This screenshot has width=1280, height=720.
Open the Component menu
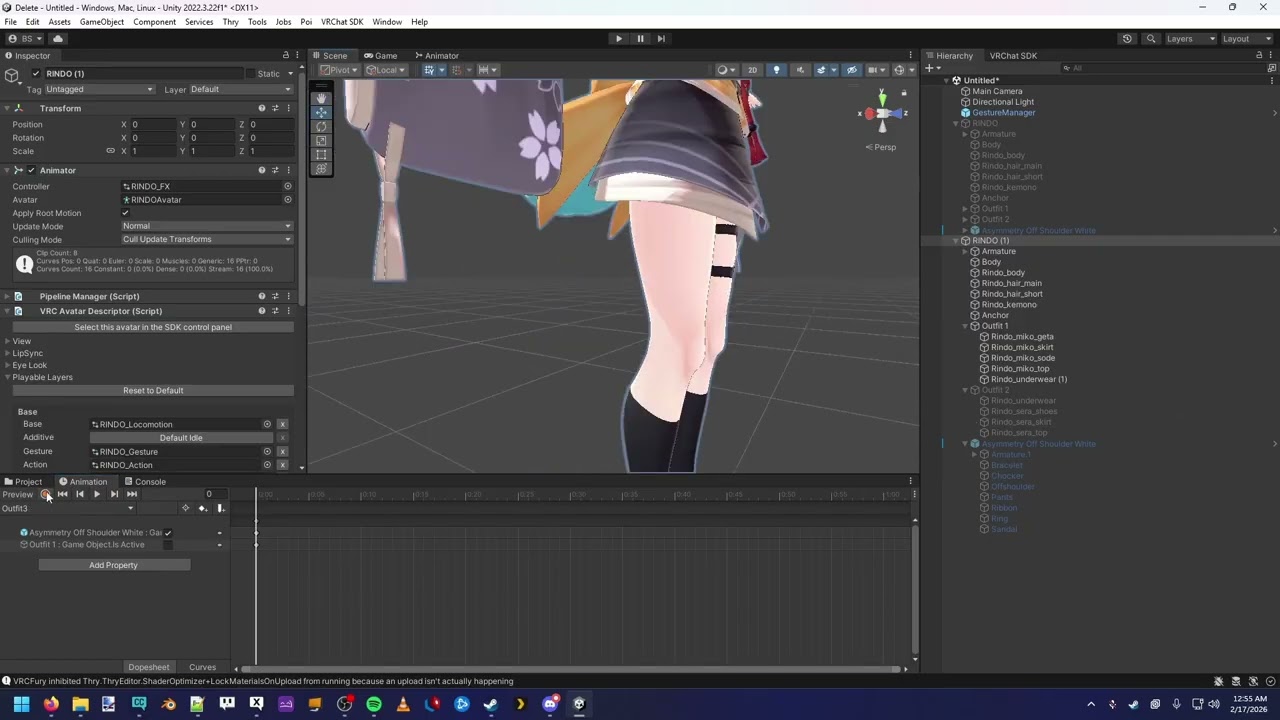[154, 22]
